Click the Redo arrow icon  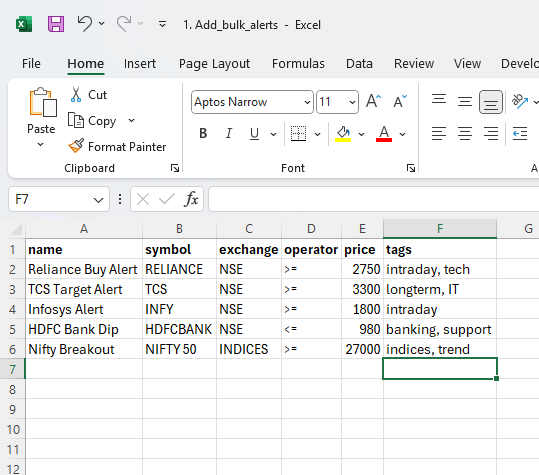tap(124, 24)
